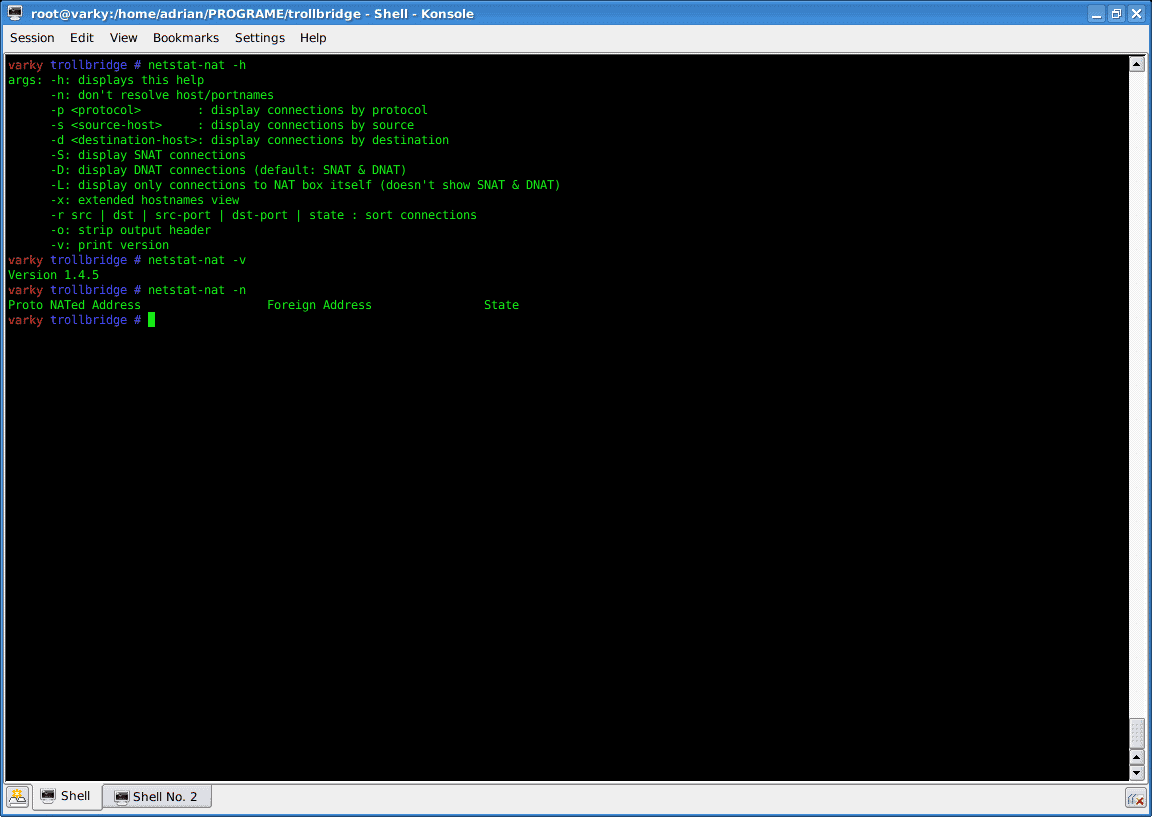1152x817 pixels.
Task: Click the terminal monitor icon on Shell tab
Action: point(48,796)
